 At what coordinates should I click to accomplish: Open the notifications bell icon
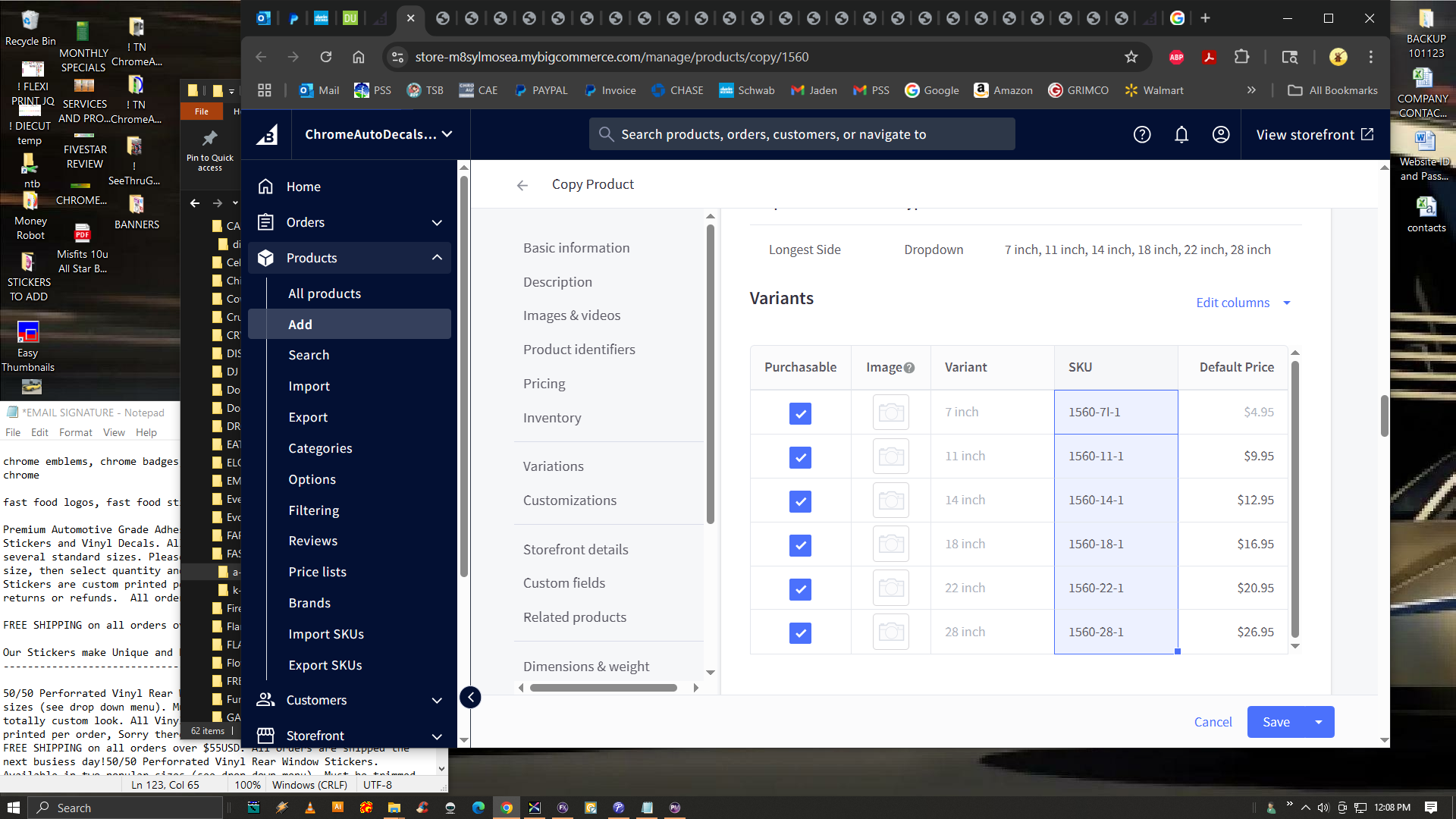coord(1181,134)
